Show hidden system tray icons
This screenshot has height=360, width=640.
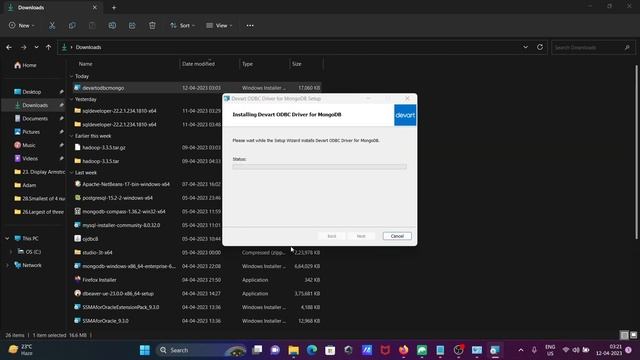(x=520, y=350)
